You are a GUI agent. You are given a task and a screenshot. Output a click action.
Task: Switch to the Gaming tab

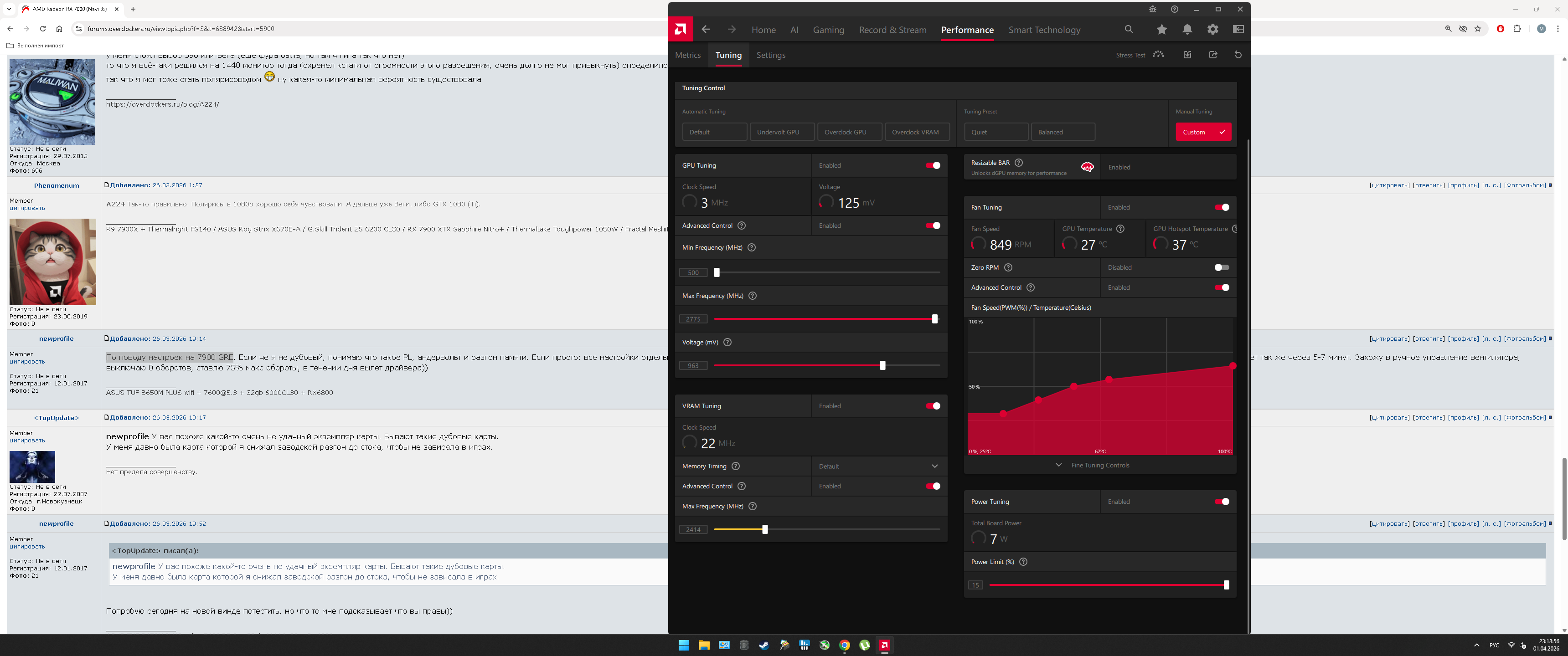[828, 30]
